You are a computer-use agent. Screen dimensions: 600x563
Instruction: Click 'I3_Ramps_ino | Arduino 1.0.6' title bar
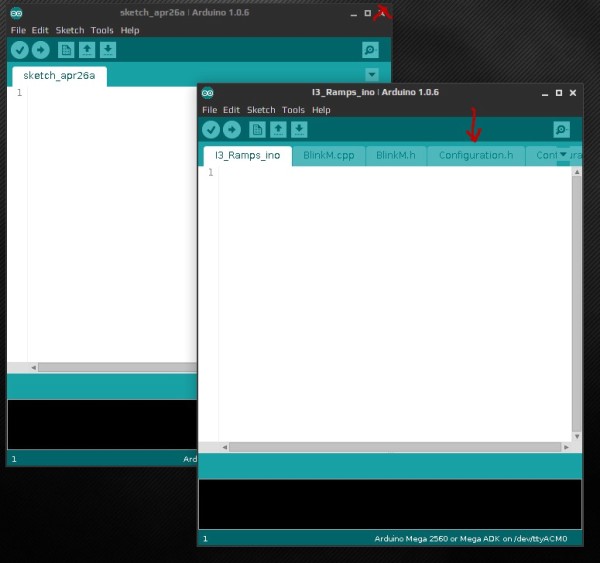click(x=375, y=92)
